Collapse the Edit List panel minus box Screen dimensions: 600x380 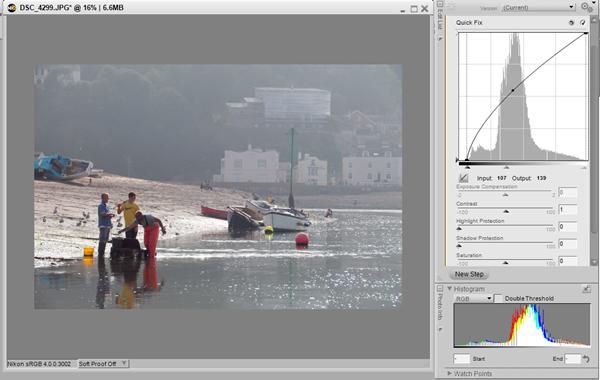440,4
